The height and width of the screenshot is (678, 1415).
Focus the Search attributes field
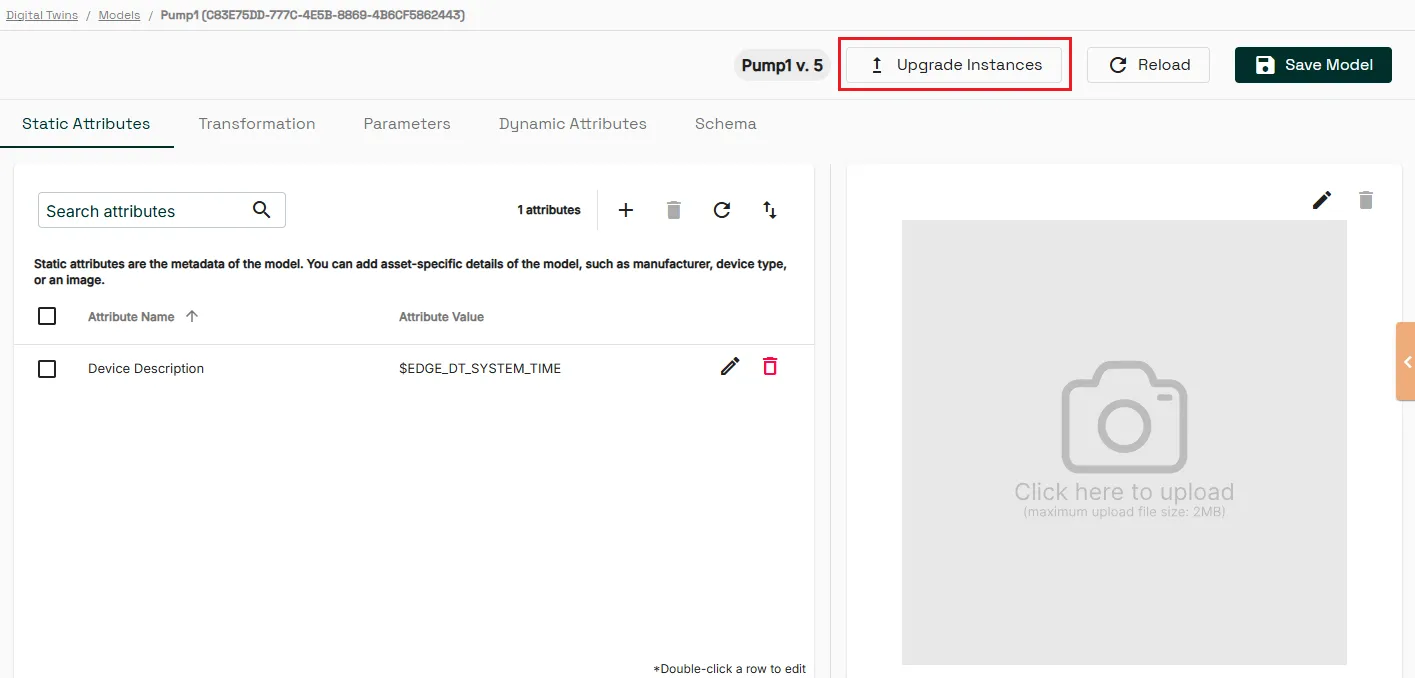pyautogui.click(x=162, y=210)
